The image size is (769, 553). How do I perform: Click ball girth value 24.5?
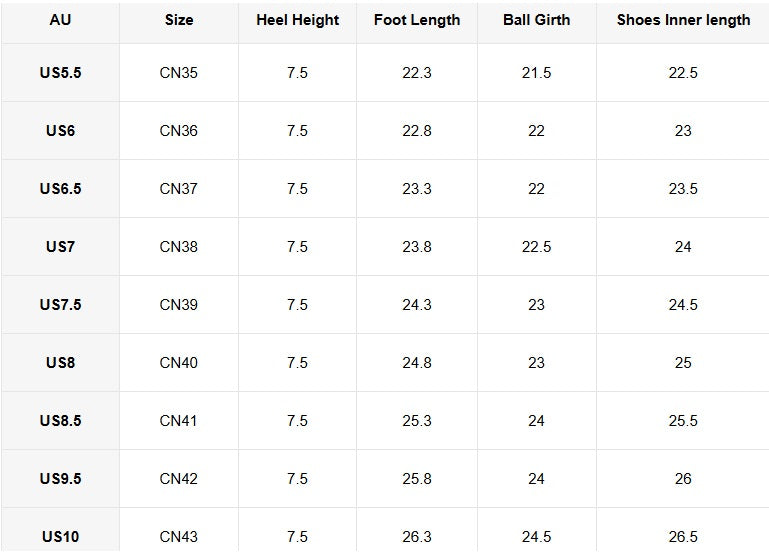(x=536, y=537)
